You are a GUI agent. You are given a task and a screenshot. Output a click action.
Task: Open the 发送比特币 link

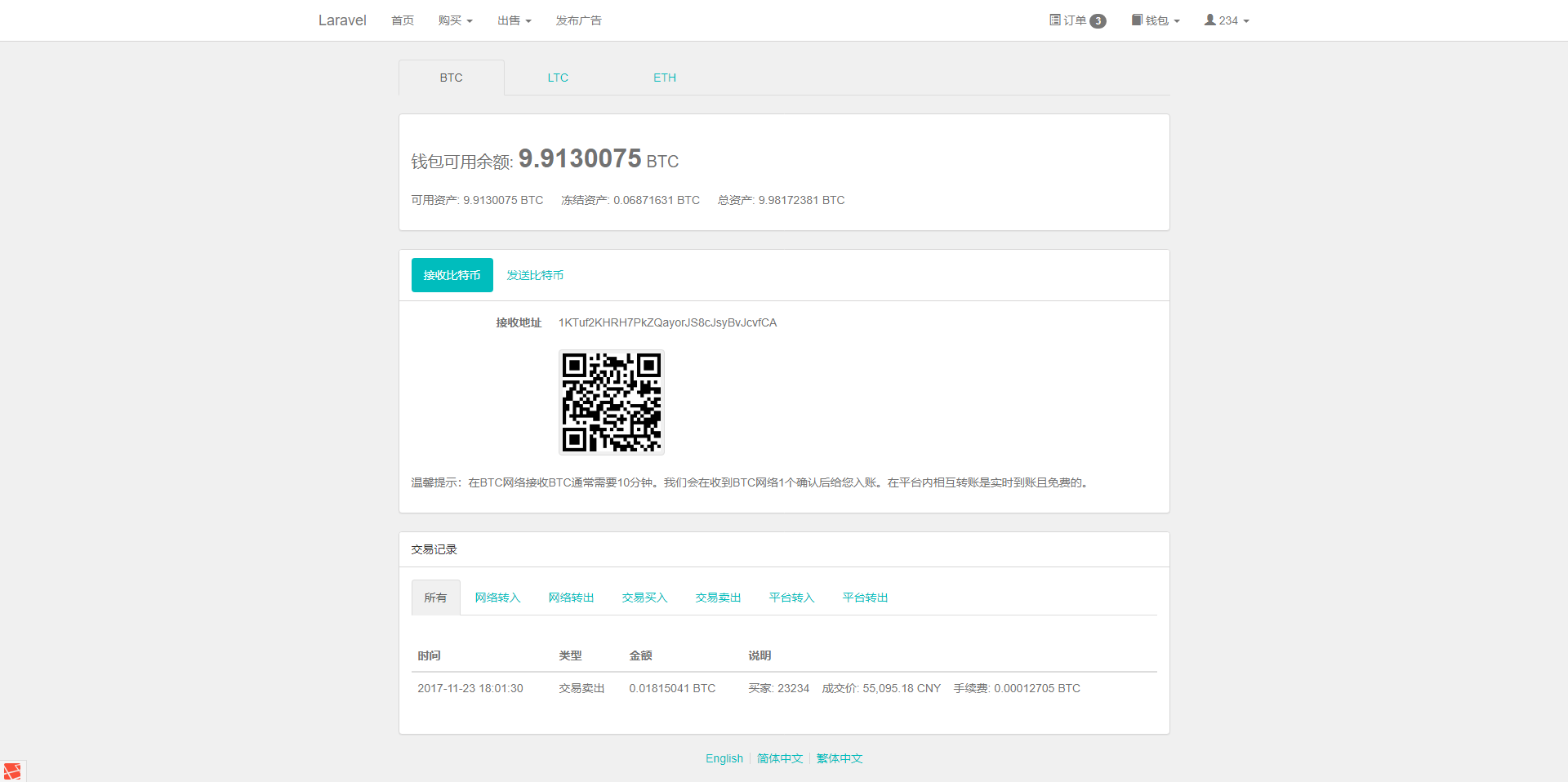(535, 275)
